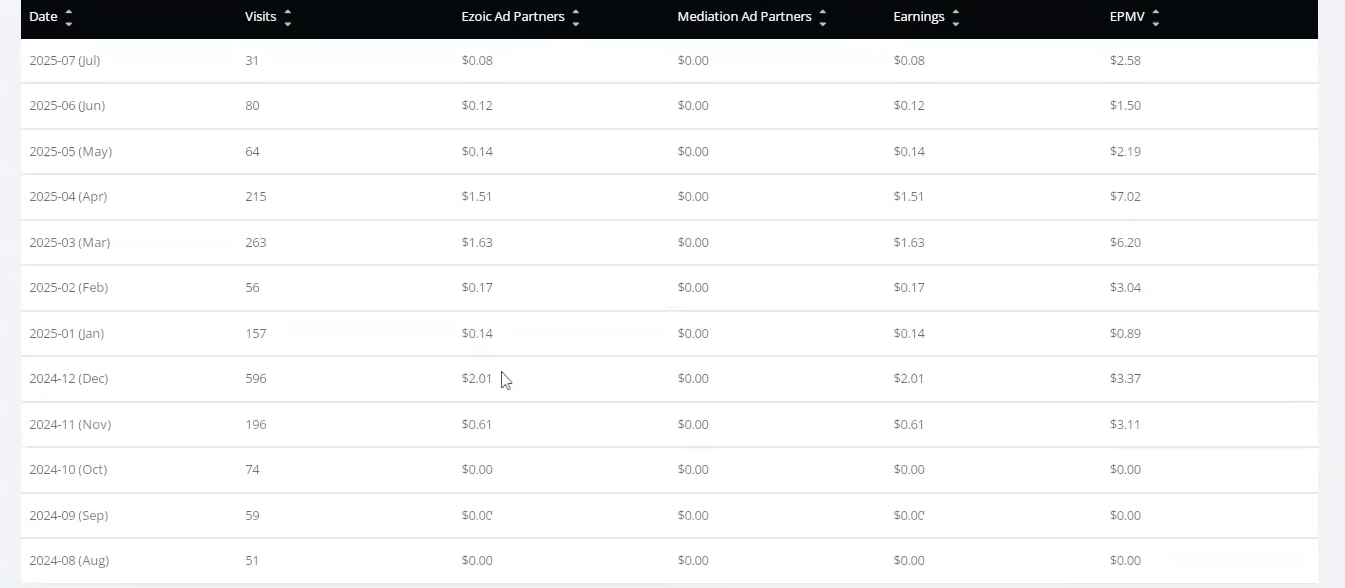
Task: Click the Ezoic Ad Partners header label
Action: tap(513, 17)
